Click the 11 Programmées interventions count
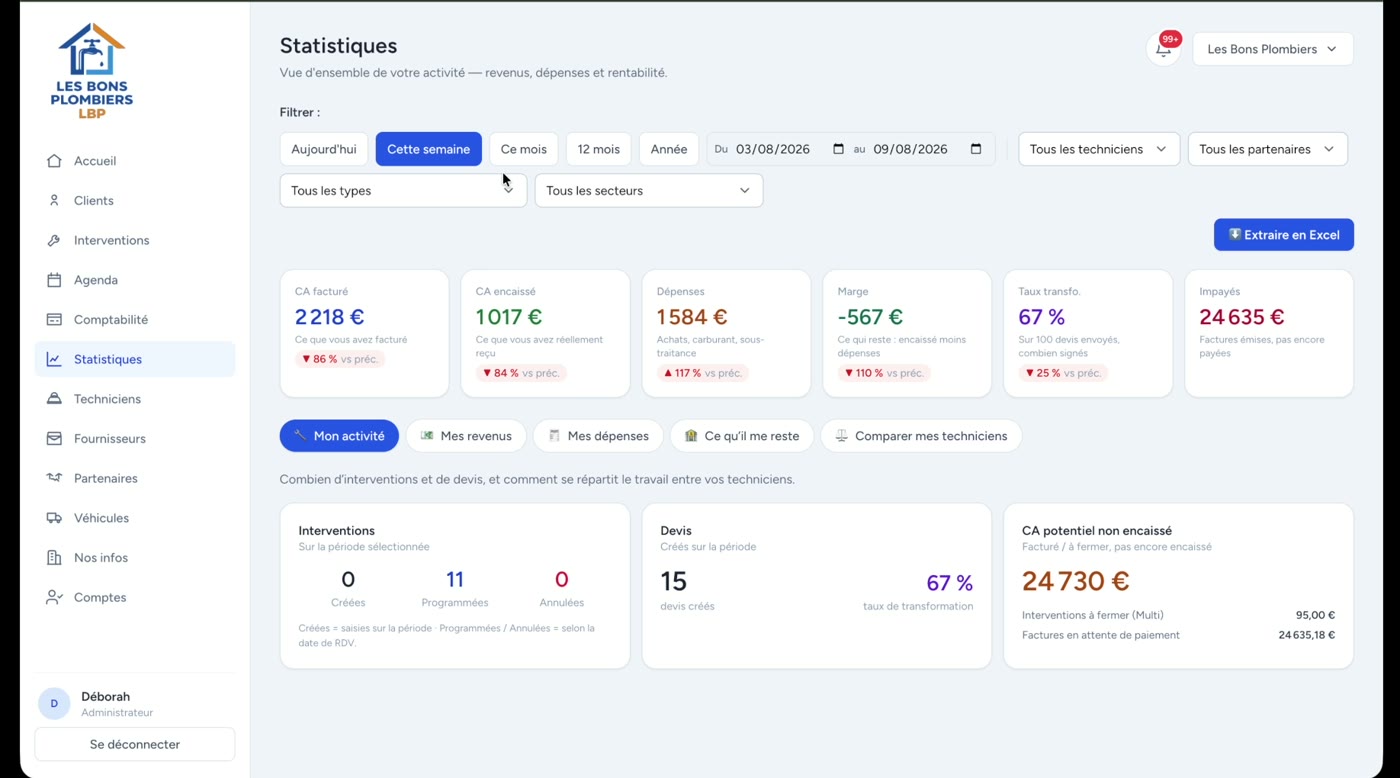Image resolution: width=1400 pixels, height=778 pixels. pyautogui.click(x=455, y=579)
